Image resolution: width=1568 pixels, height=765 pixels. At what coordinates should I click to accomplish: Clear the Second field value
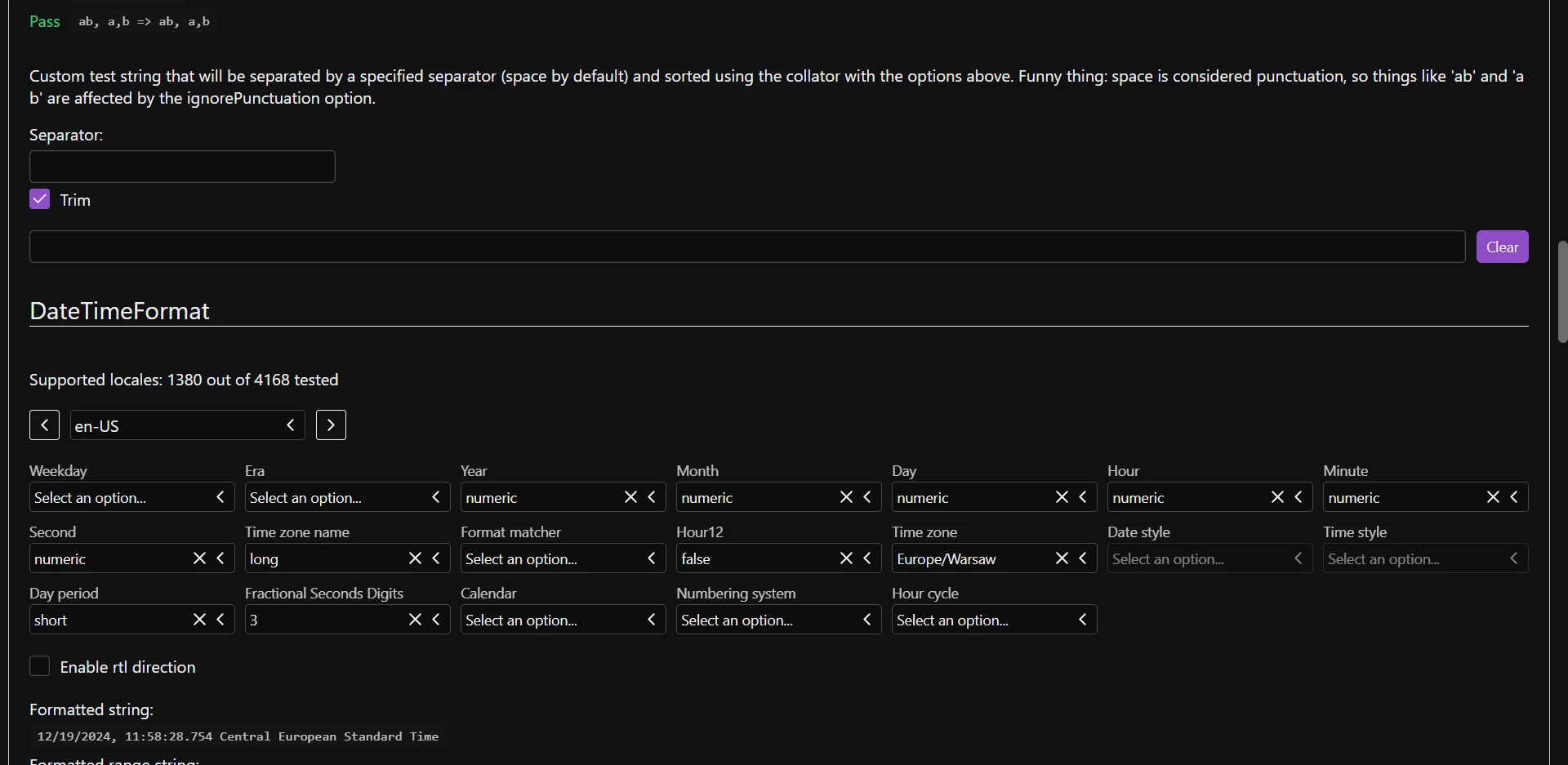[199, 558]
